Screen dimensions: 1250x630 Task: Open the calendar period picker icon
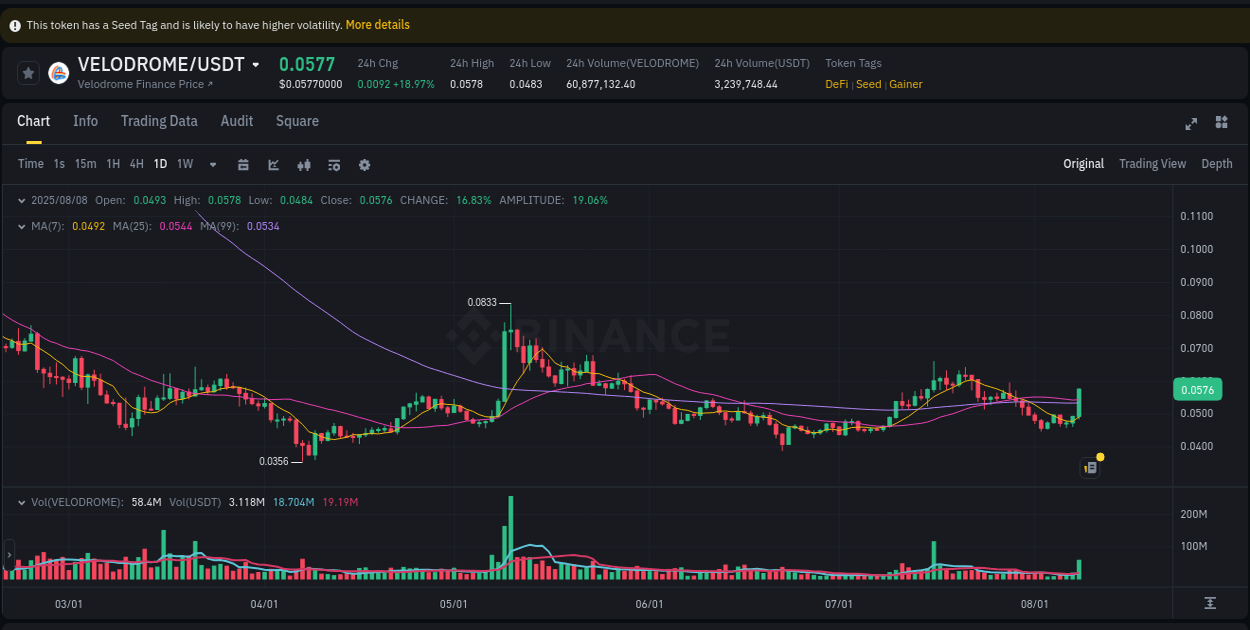coord(243,164)
